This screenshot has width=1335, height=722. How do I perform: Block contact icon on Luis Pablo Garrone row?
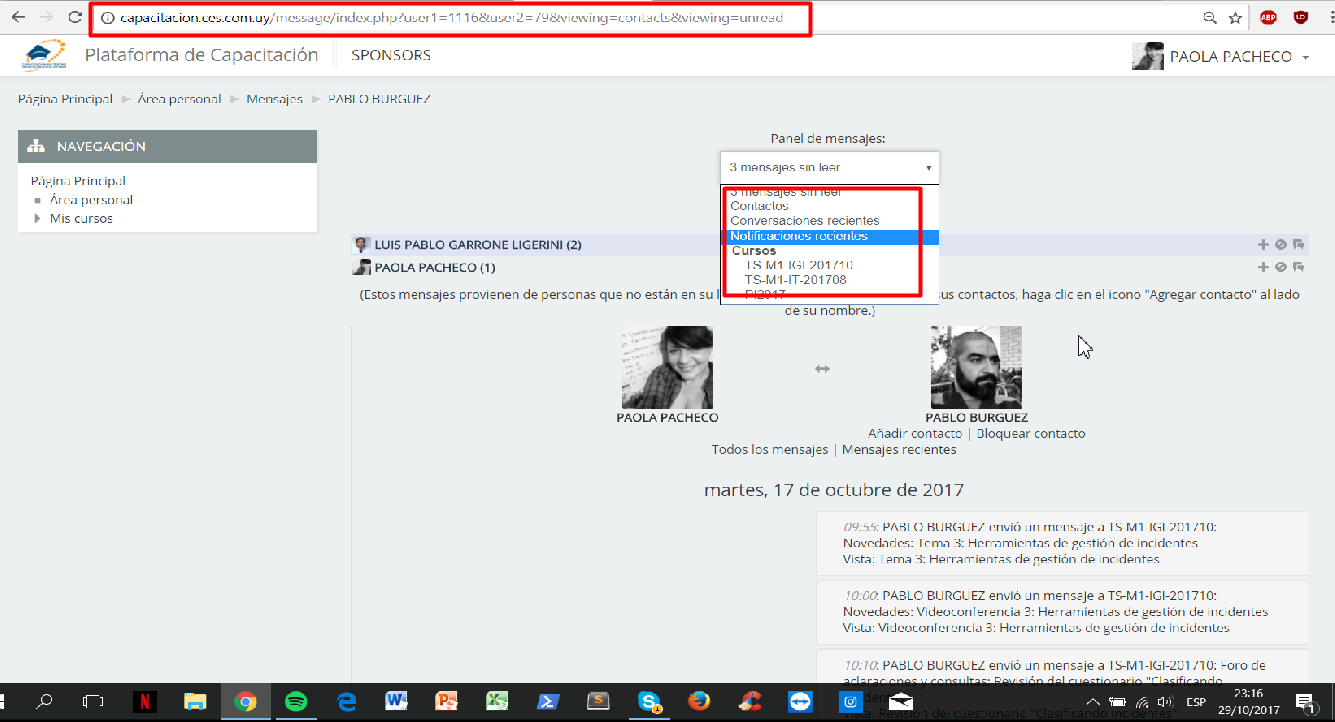click(1280, 244)
